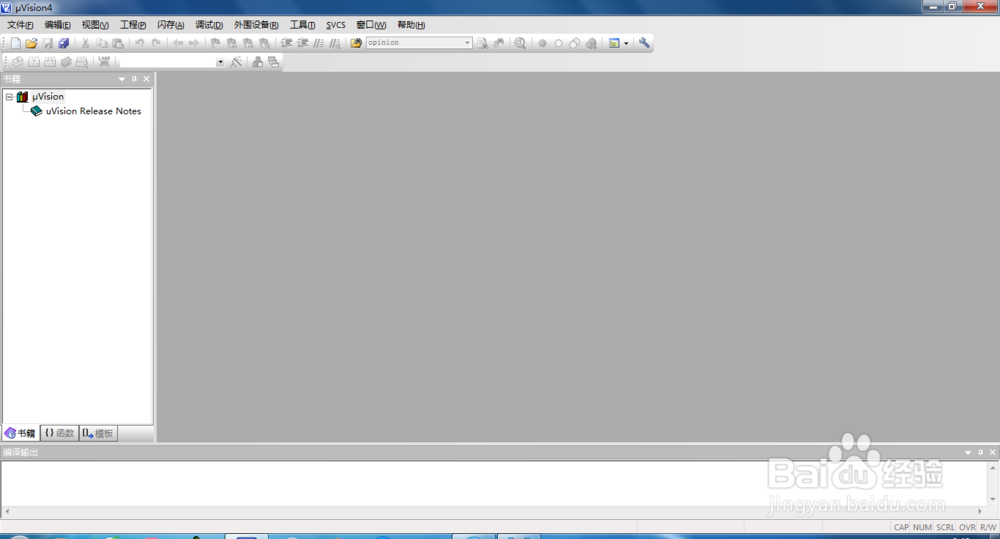Undo the last edit
Screen dimensions: 1000x539
tap(139, 43)
